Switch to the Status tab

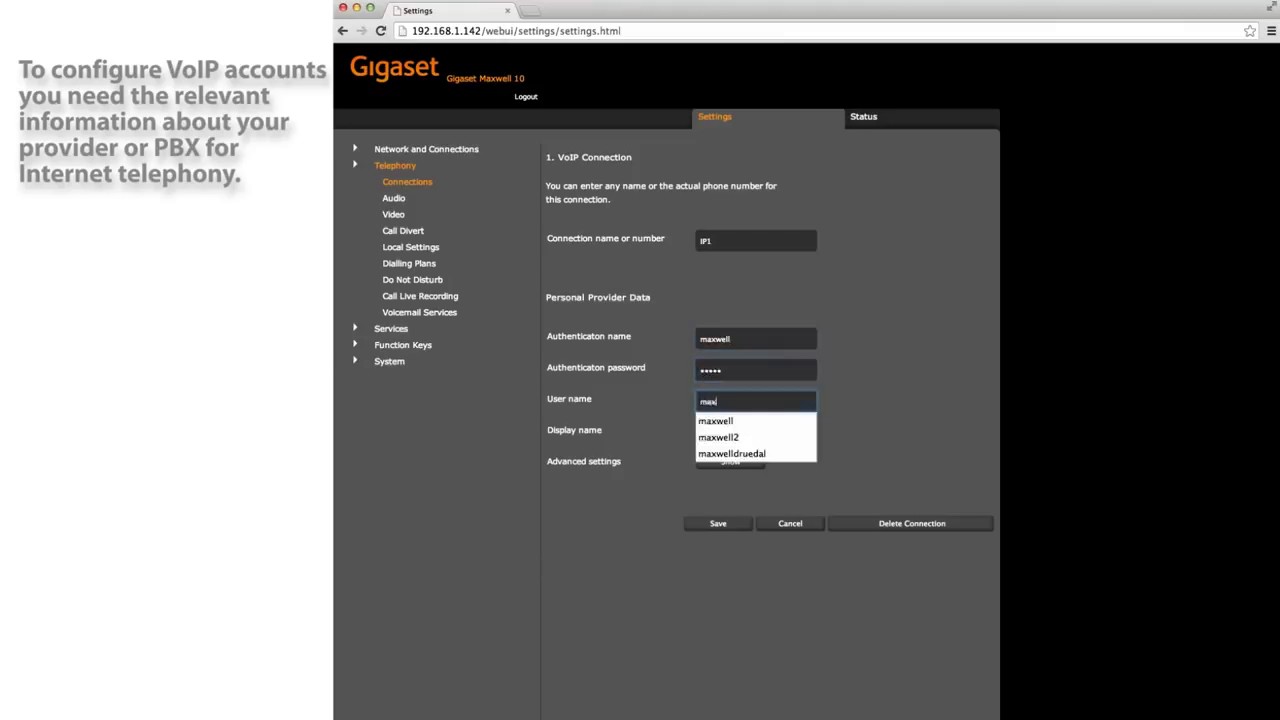(863, 117)
